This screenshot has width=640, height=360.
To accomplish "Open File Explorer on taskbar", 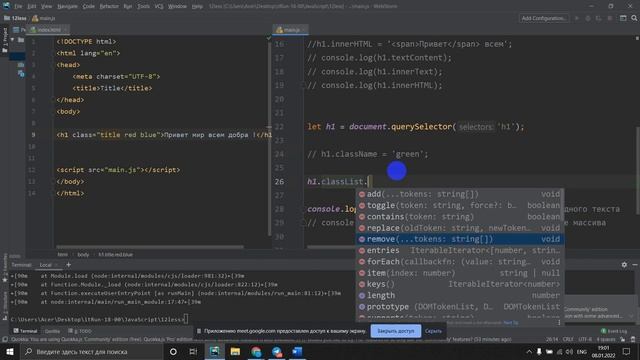I will tap(235, 351).
